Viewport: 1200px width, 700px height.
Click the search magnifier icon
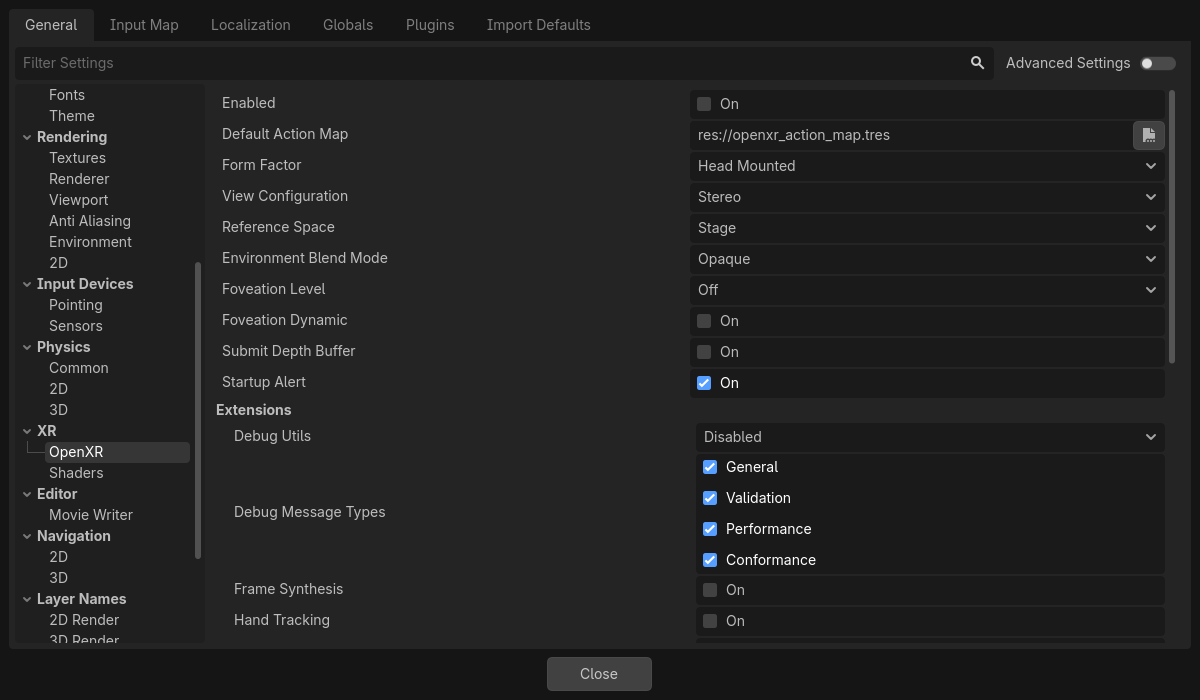click(977, 62)
